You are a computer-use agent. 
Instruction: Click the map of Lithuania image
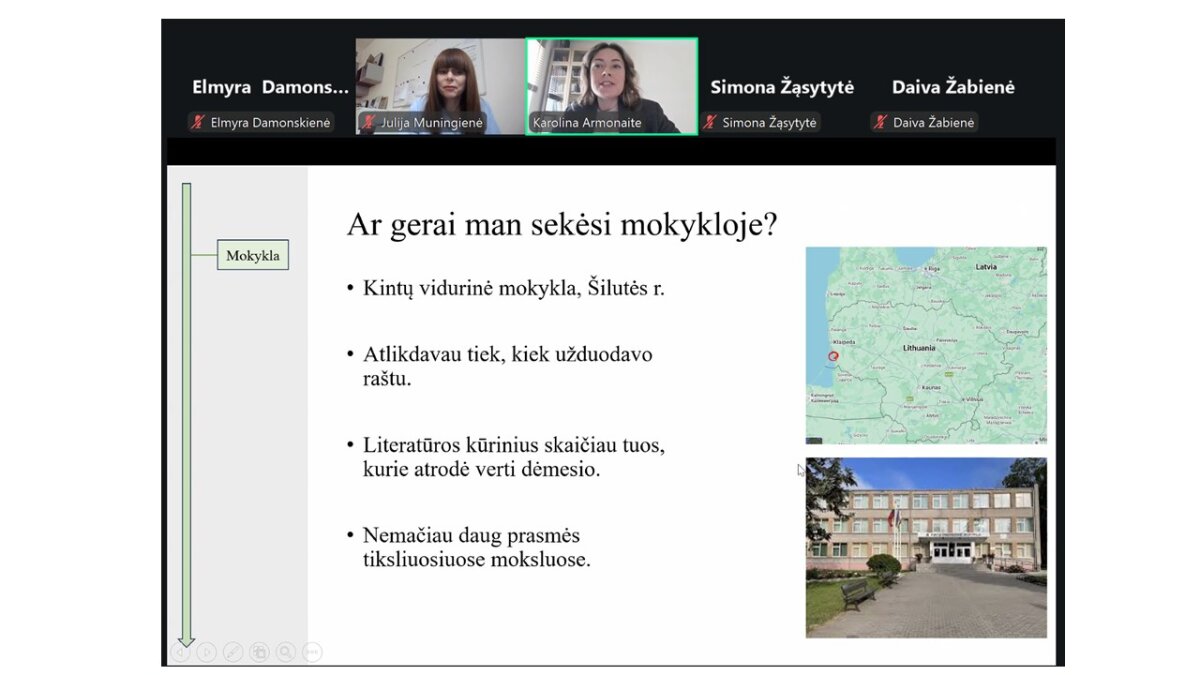(925, 345)
